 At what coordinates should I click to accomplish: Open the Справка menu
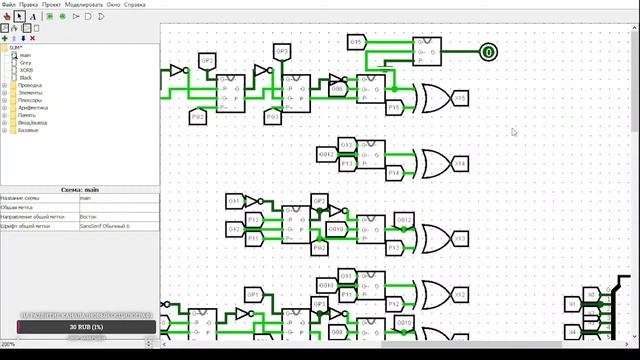(x=134, y=5)
